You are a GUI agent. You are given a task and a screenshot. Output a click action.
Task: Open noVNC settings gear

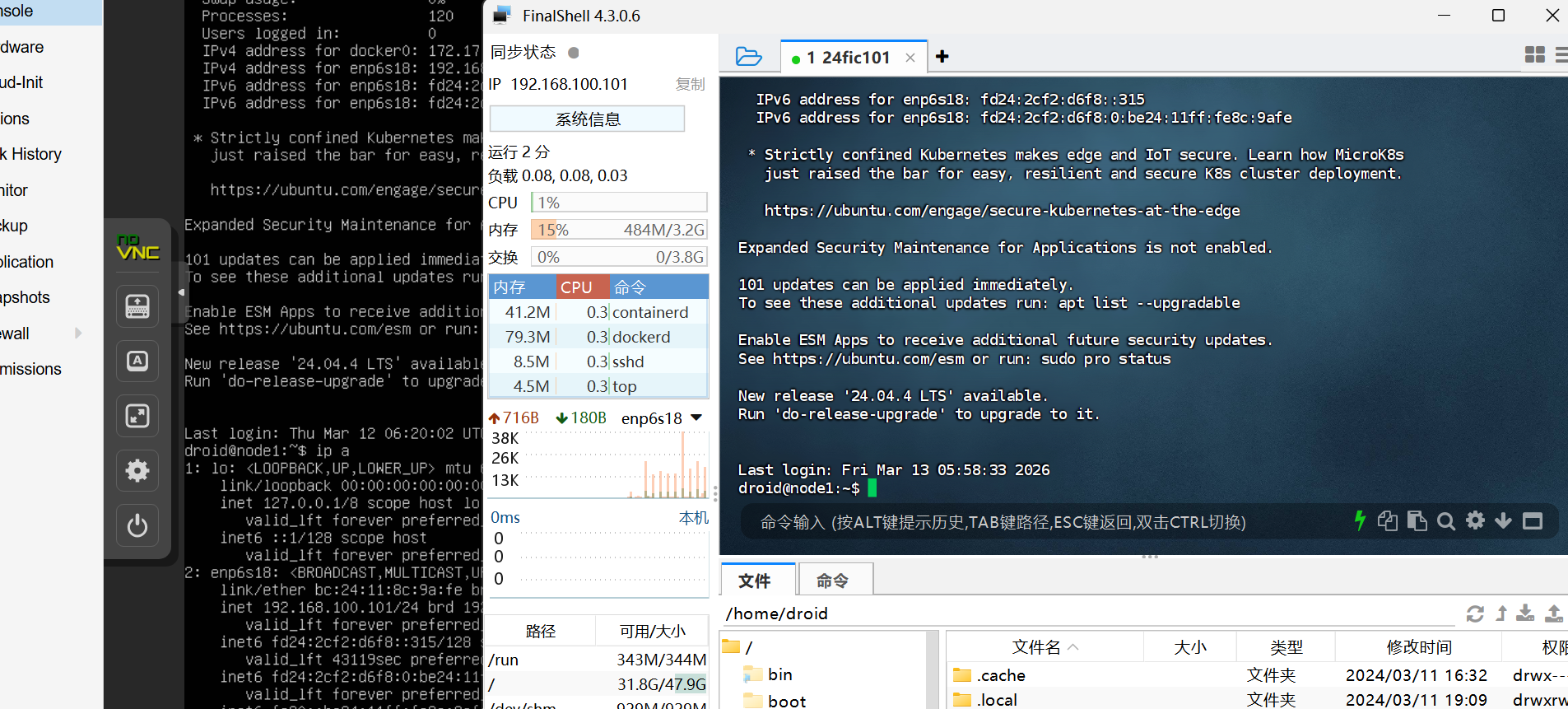pos(137,470)
